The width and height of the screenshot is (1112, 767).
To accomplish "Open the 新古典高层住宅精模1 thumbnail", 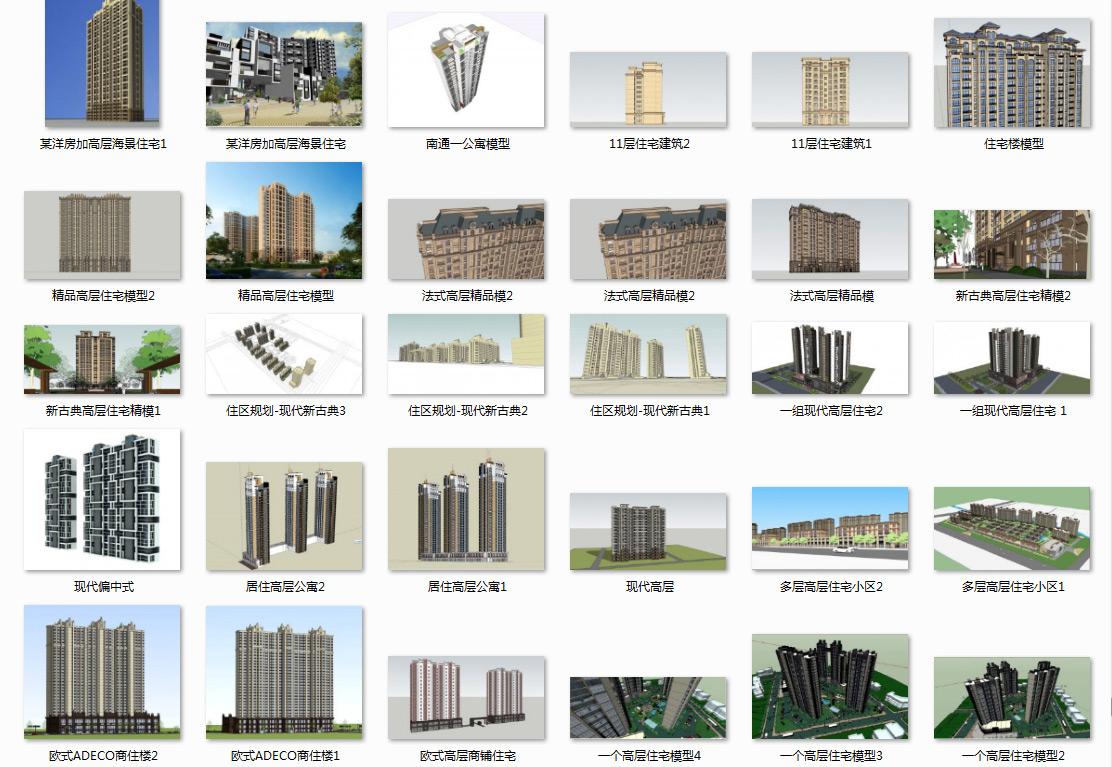I will click(102, 359).
